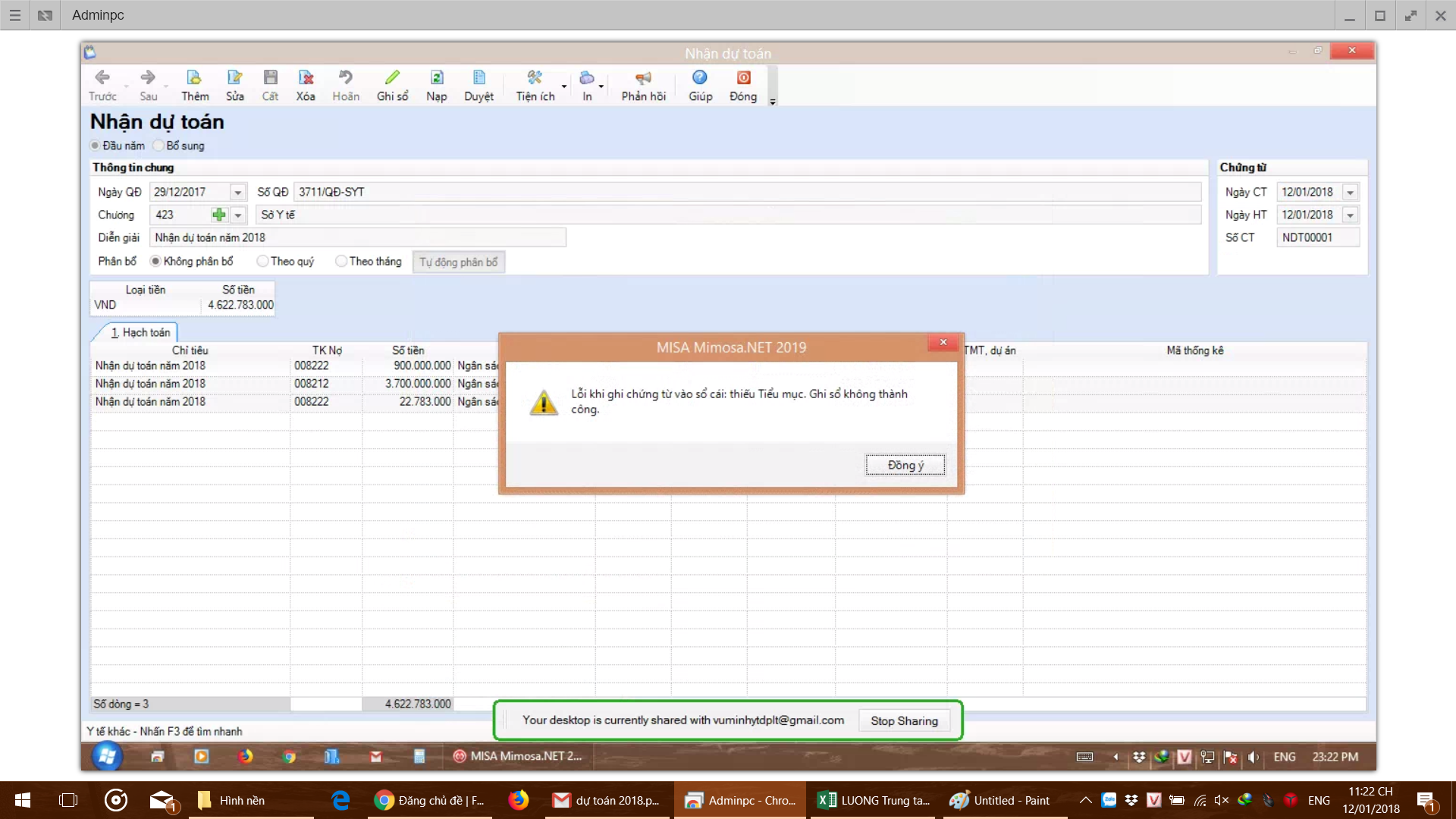Expand the Ngày QĐ date dropdown
This screenshot has height=819, width=1456.
pyautogui.click(x=237, y=193)
